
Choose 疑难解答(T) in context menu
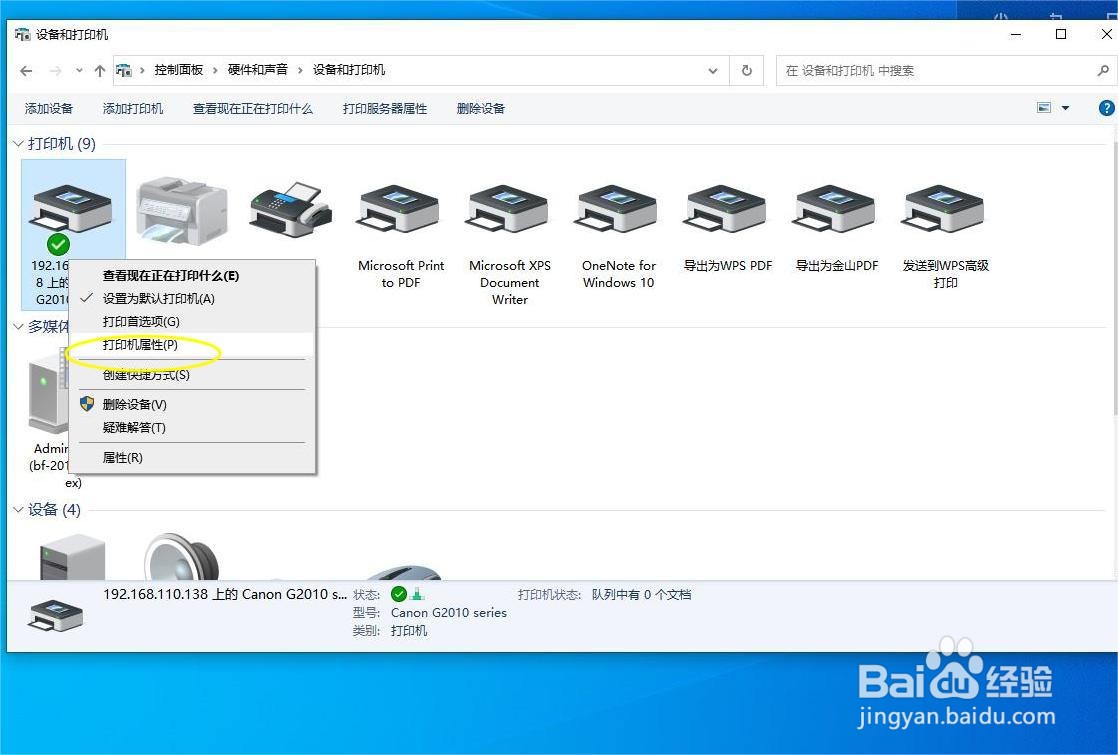(x=192, y=427)
